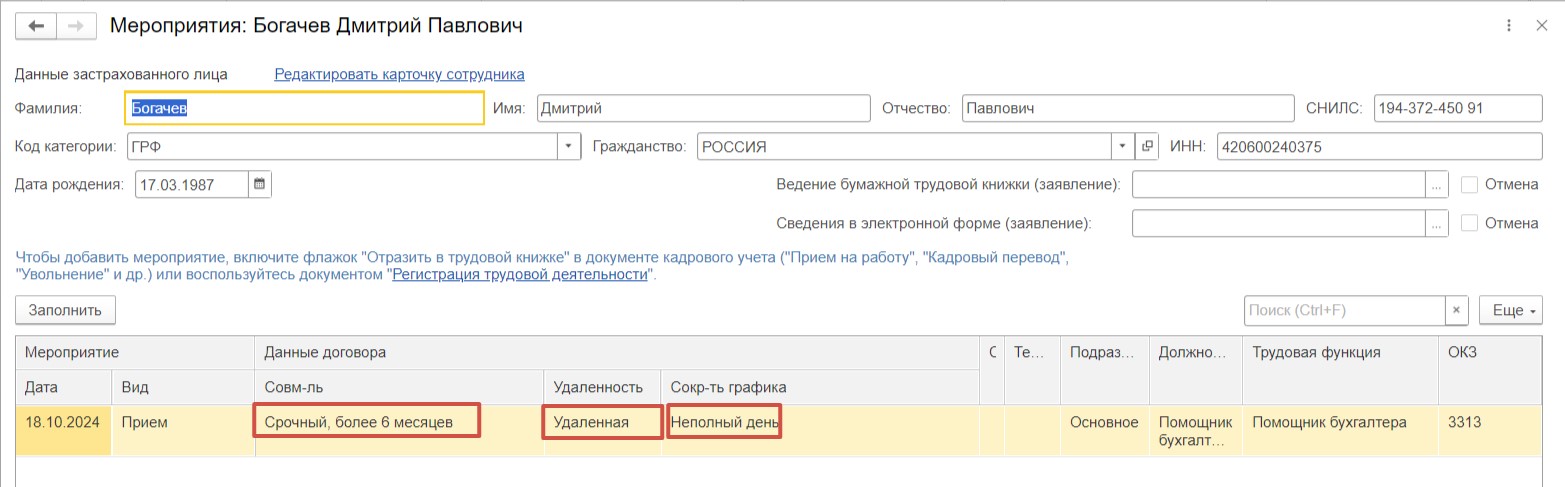
Task: Click the Данные договора column header
Action: 617,352
